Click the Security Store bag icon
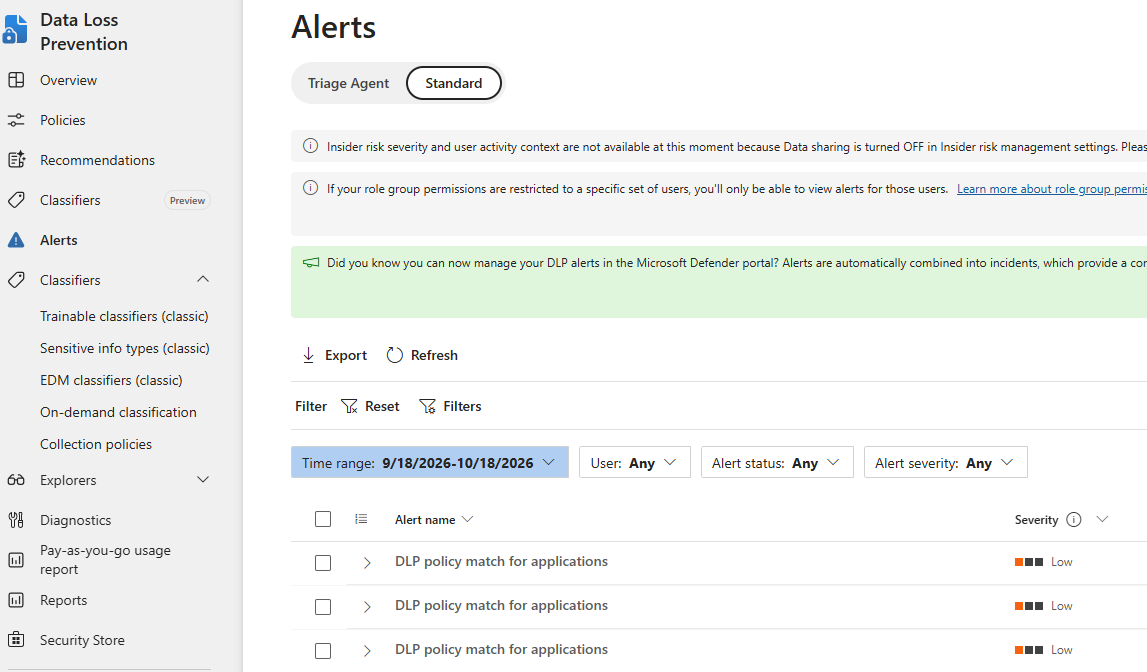The width and height of the screenshot is (1147, 672). click(16, 640)
